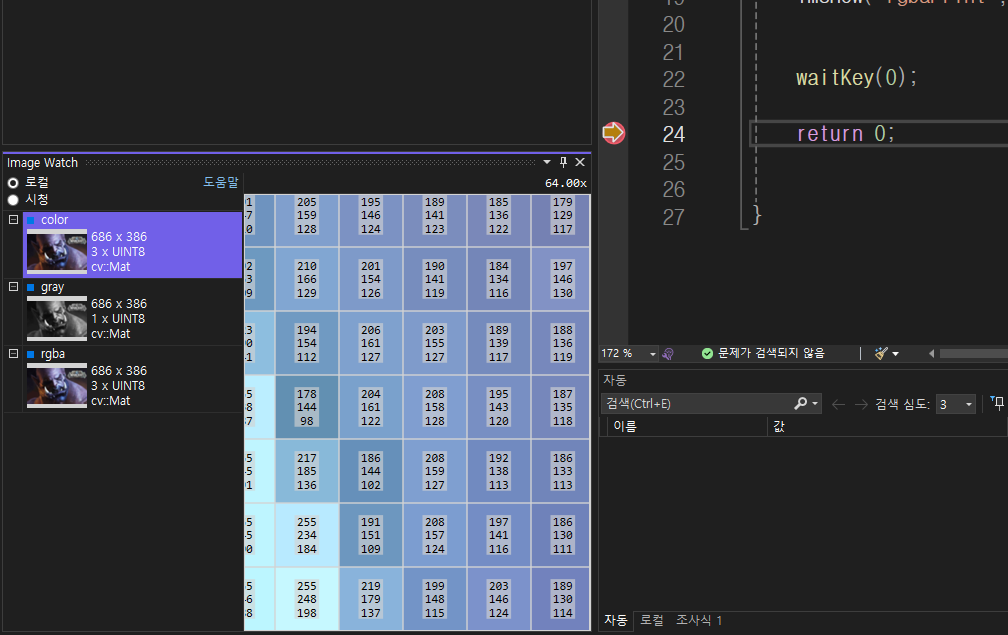
Task: Click the 64.00x zoom level text
Action: (x=566, y=183)
